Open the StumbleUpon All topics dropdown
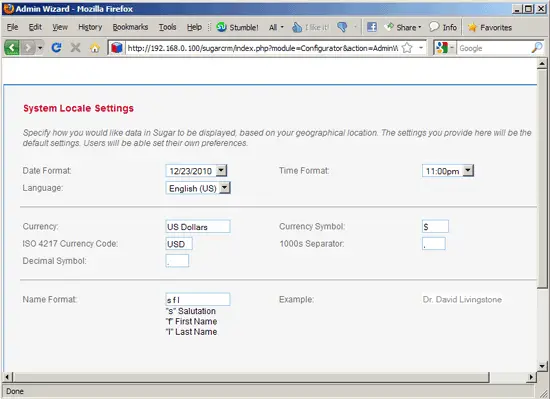The height and width of the screenshot is (399, 550). [276, 27]
